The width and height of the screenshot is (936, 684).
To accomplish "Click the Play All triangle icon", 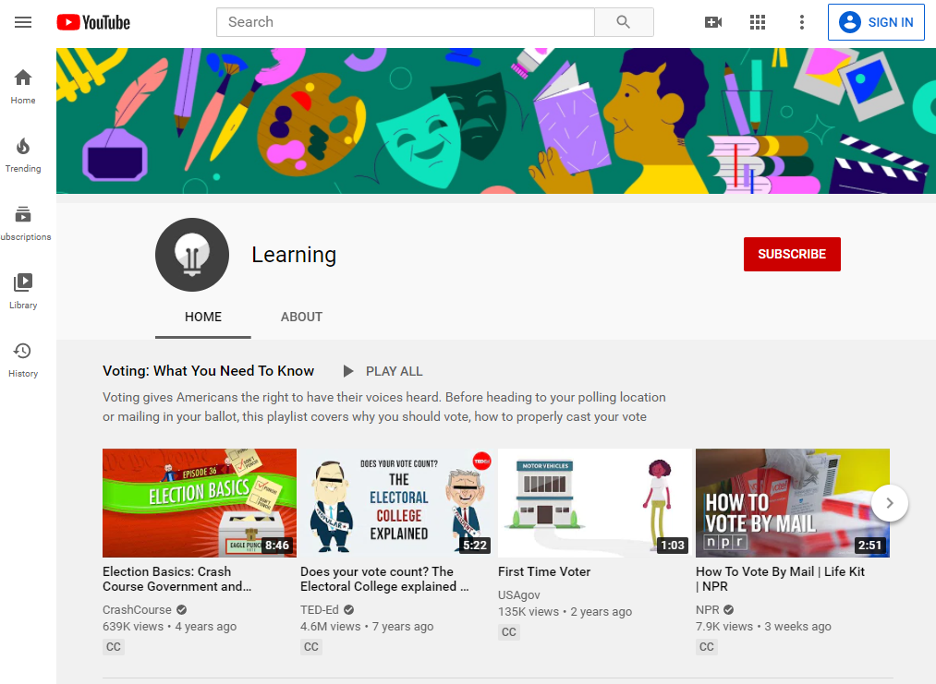I will tap(348, 371).
